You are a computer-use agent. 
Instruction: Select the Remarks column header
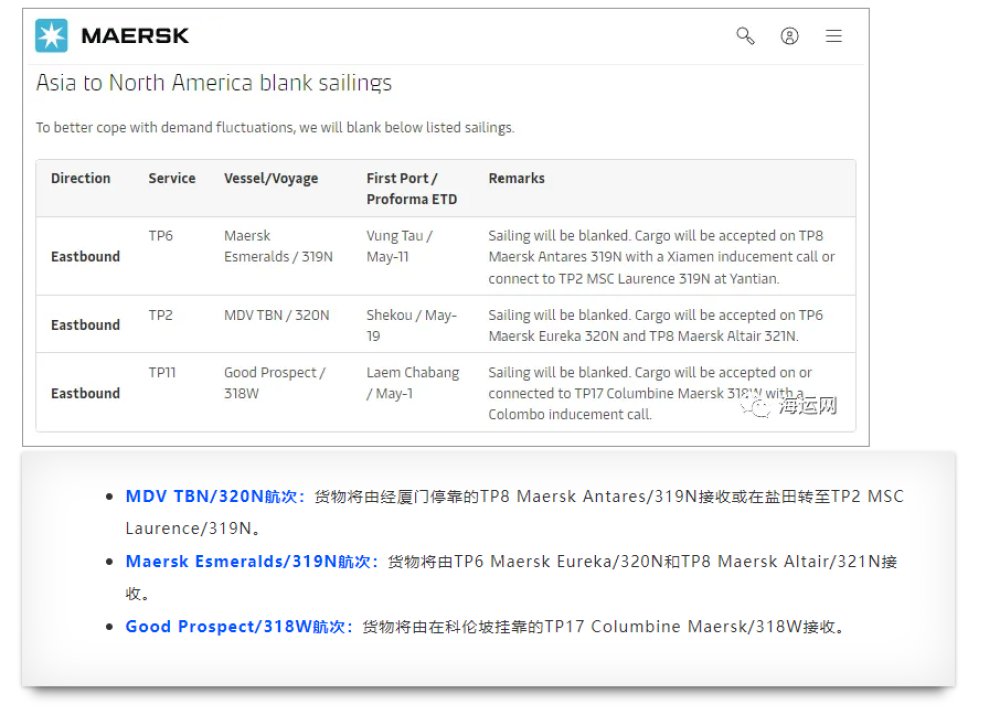tap(517, 178)
